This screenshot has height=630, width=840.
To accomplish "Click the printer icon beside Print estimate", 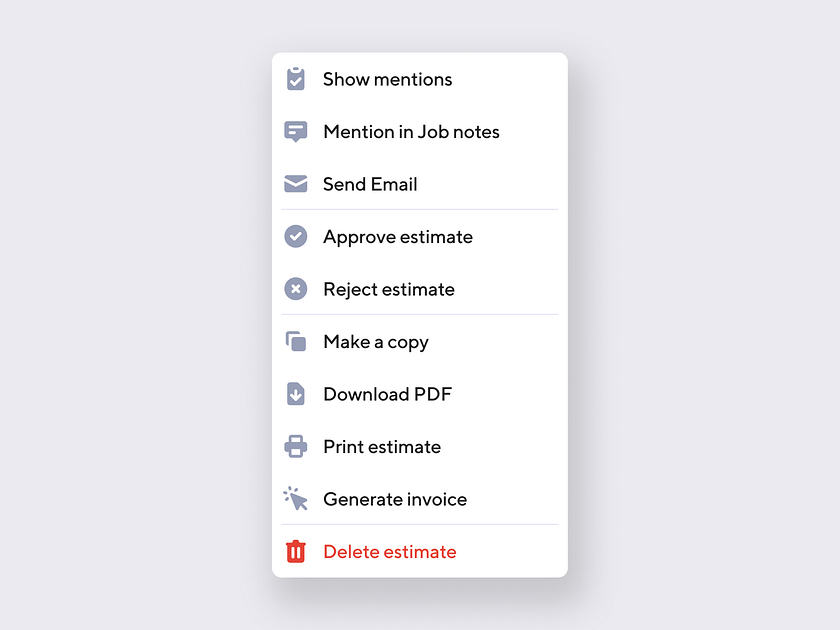I will (296, 446).
